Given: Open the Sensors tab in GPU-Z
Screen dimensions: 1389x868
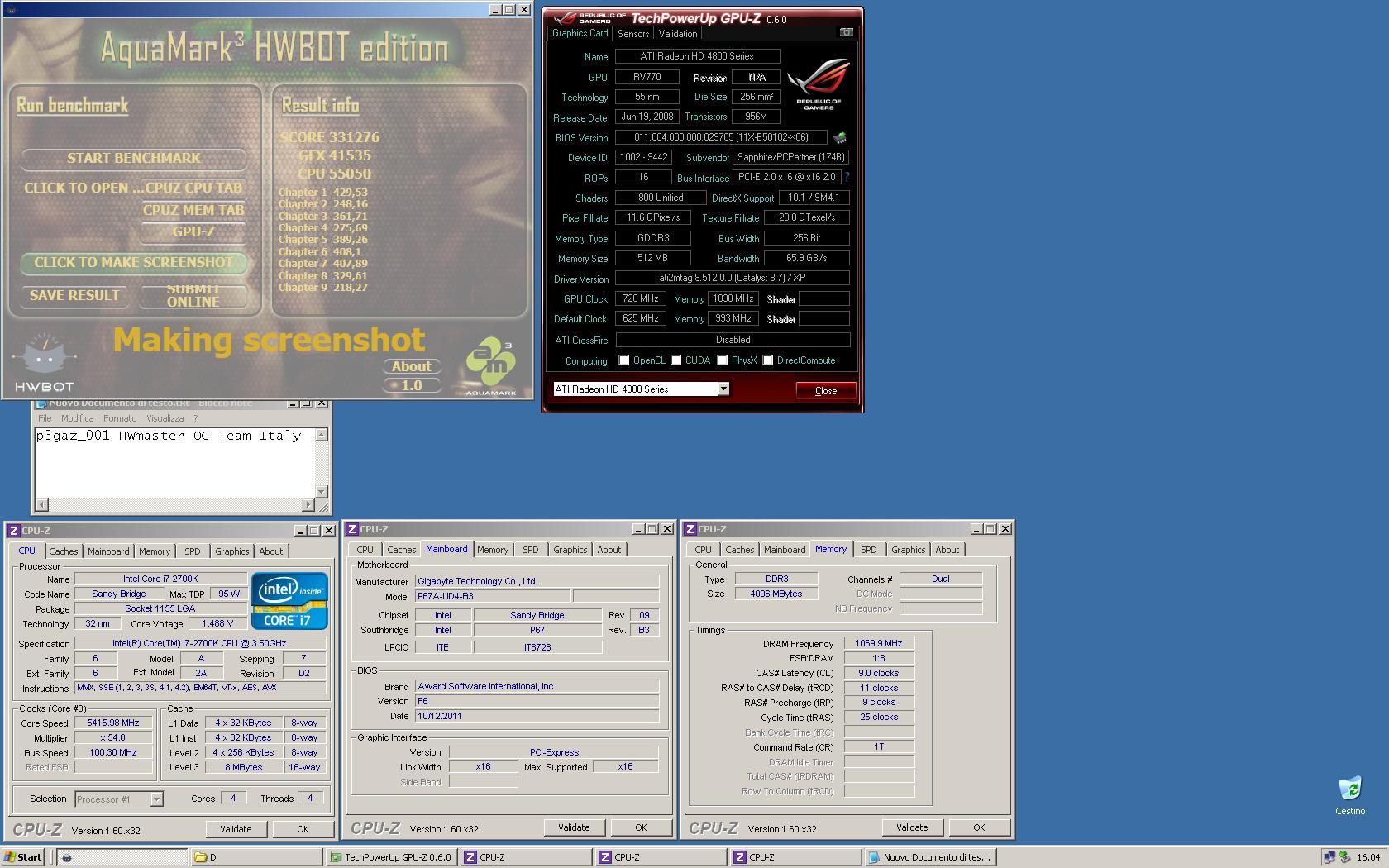Looking at the screenshot, I should click(633, 34).
